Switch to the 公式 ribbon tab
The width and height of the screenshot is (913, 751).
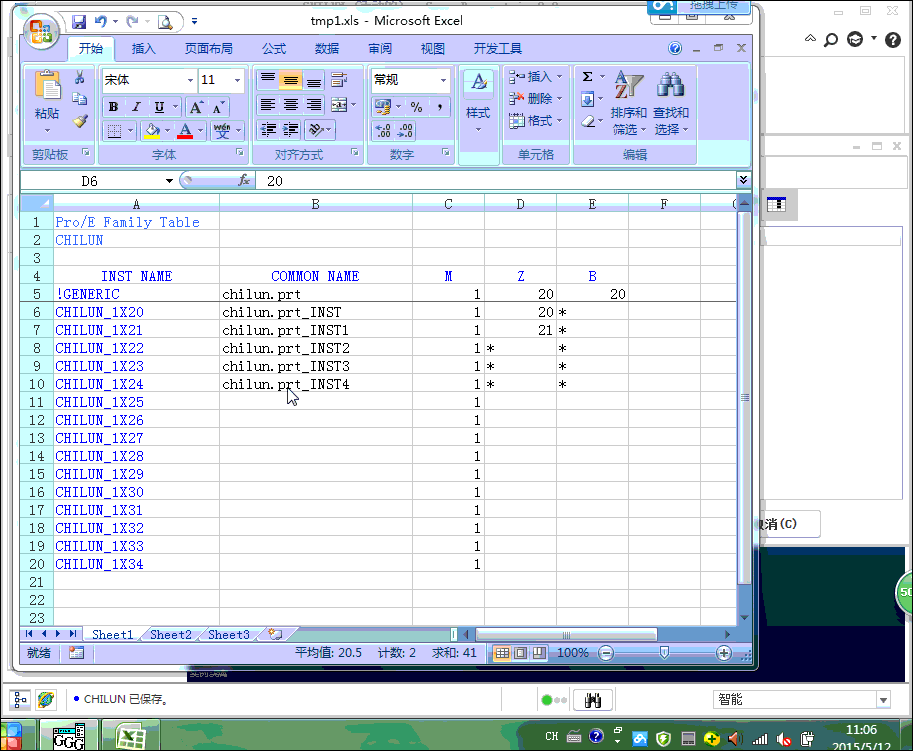click(274, 48)
